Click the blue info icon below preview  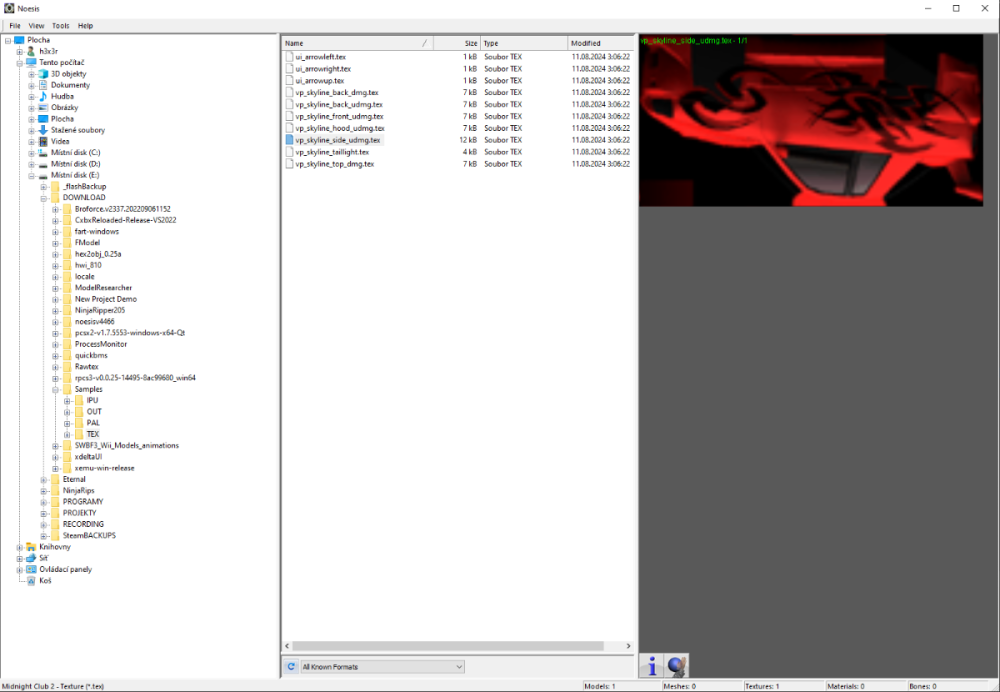coord(652,665)
